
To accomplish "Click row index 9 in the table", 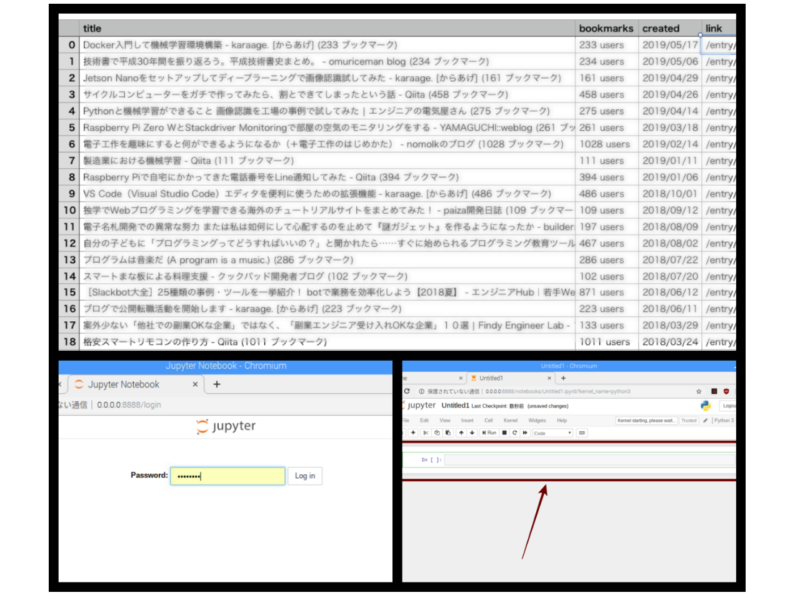I will [71, 194].
